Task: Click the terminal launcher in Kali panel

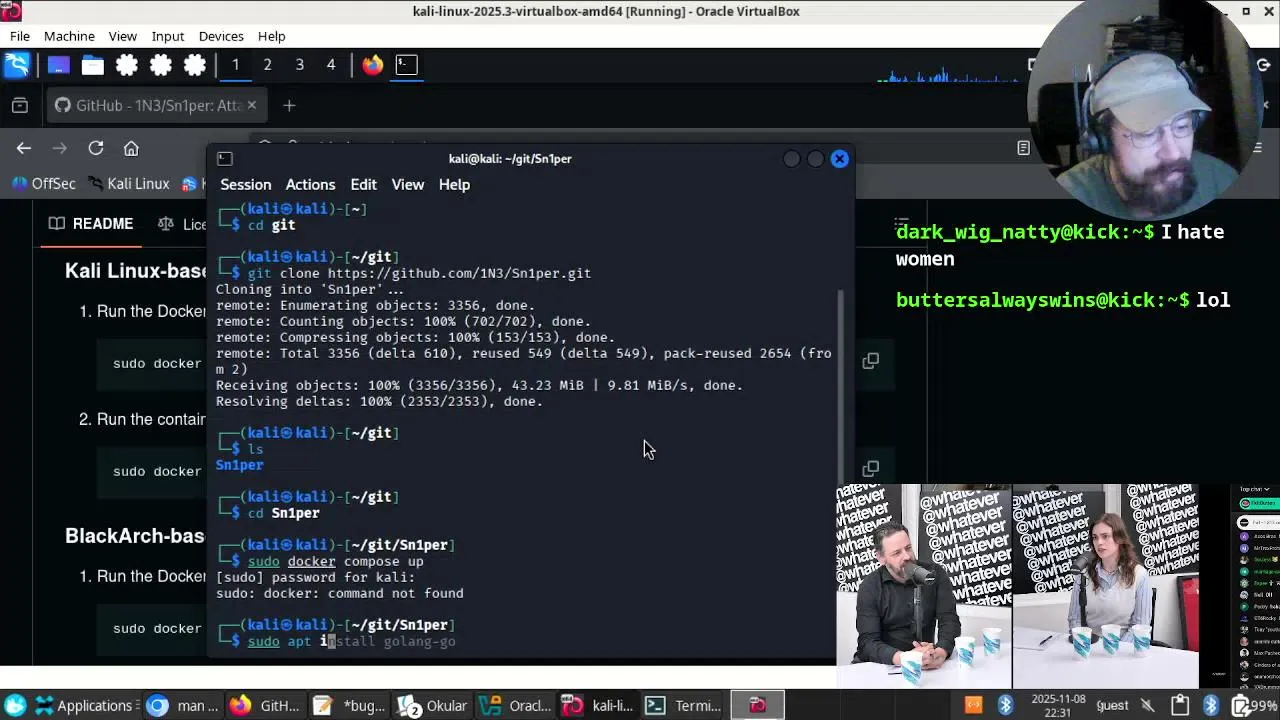Action: click(406, 65)
